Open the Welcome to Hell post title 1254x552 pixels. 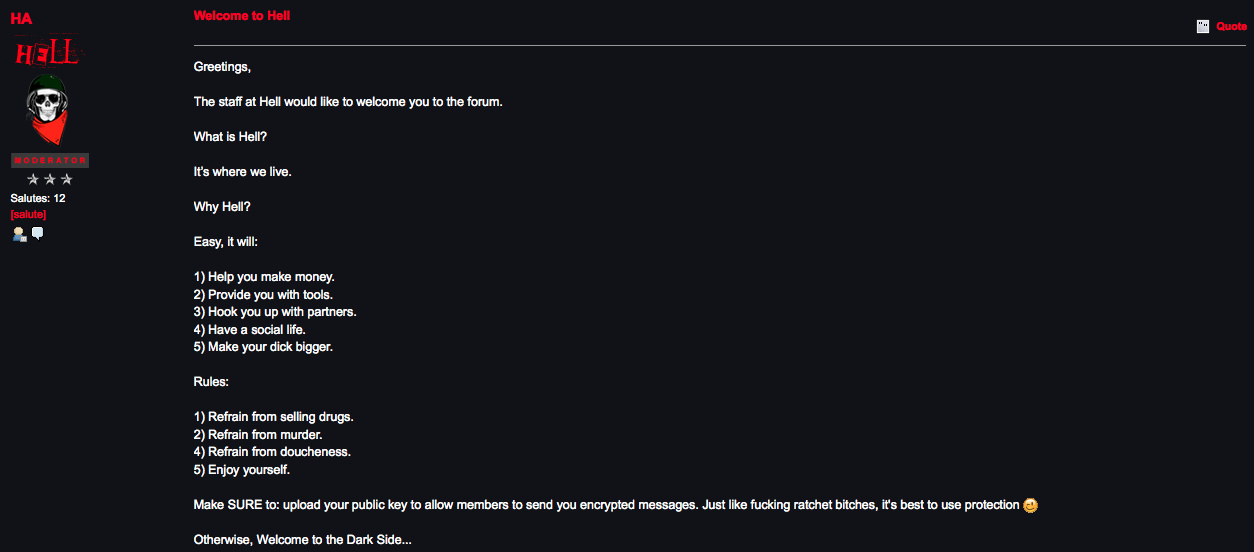click(242, 16)
